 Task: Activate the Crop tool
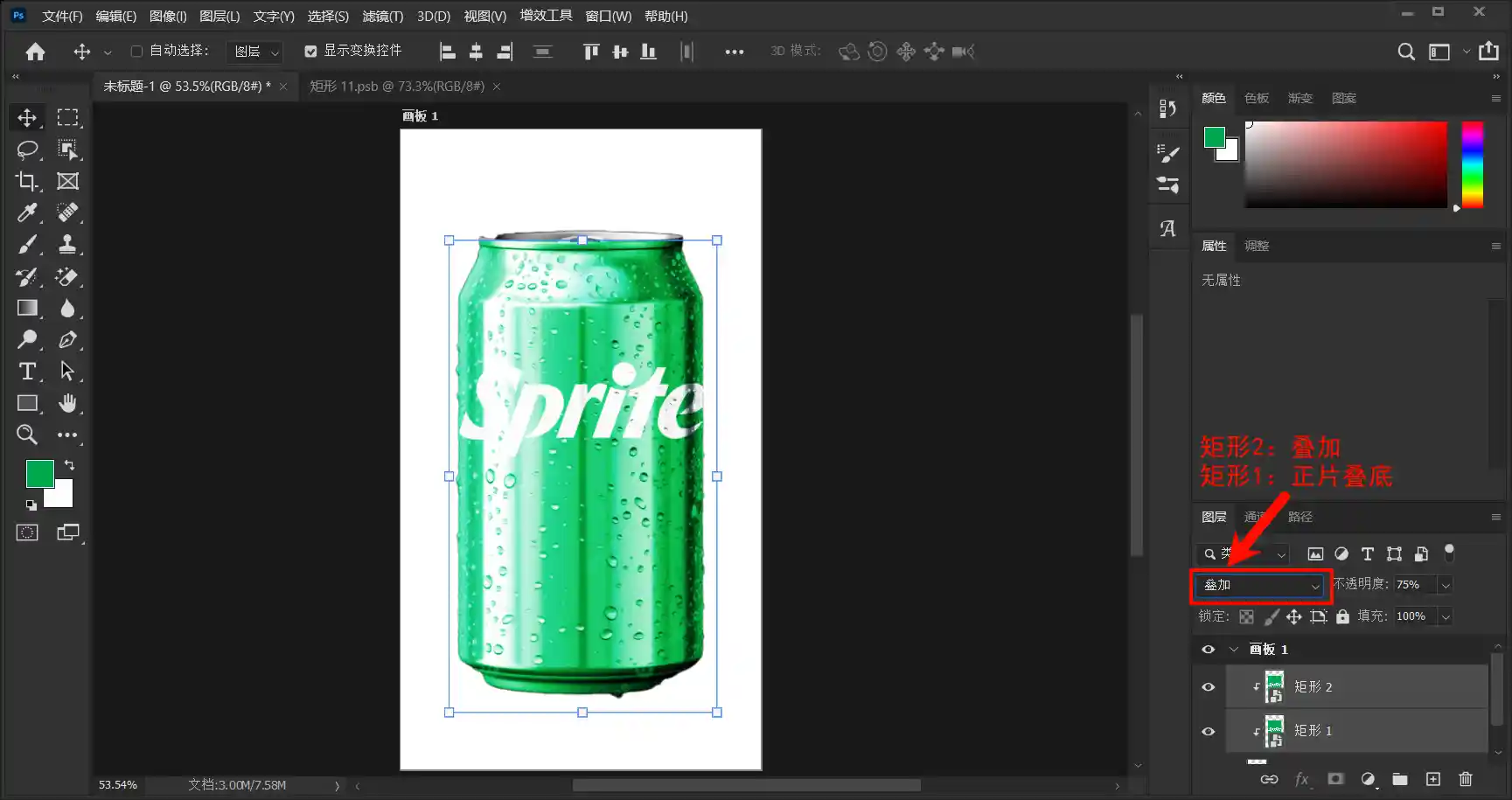coord(27,181)
